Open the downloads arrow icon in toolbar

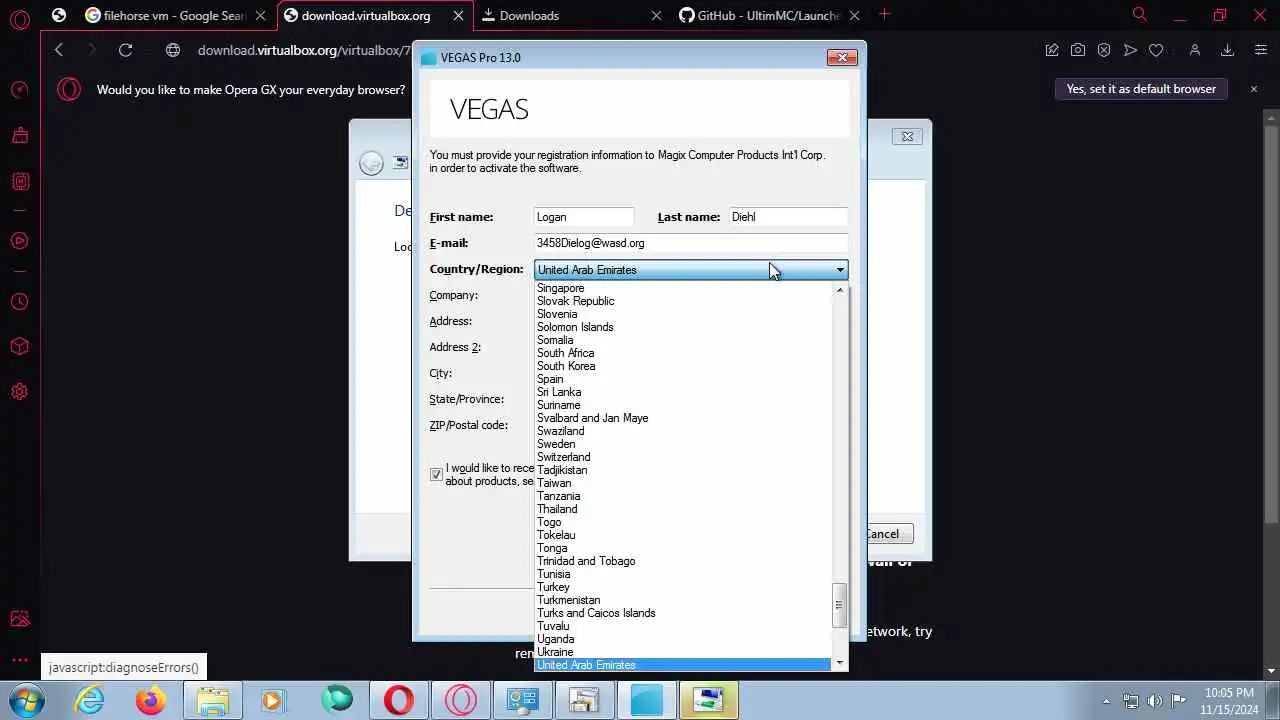point(1227,50)
